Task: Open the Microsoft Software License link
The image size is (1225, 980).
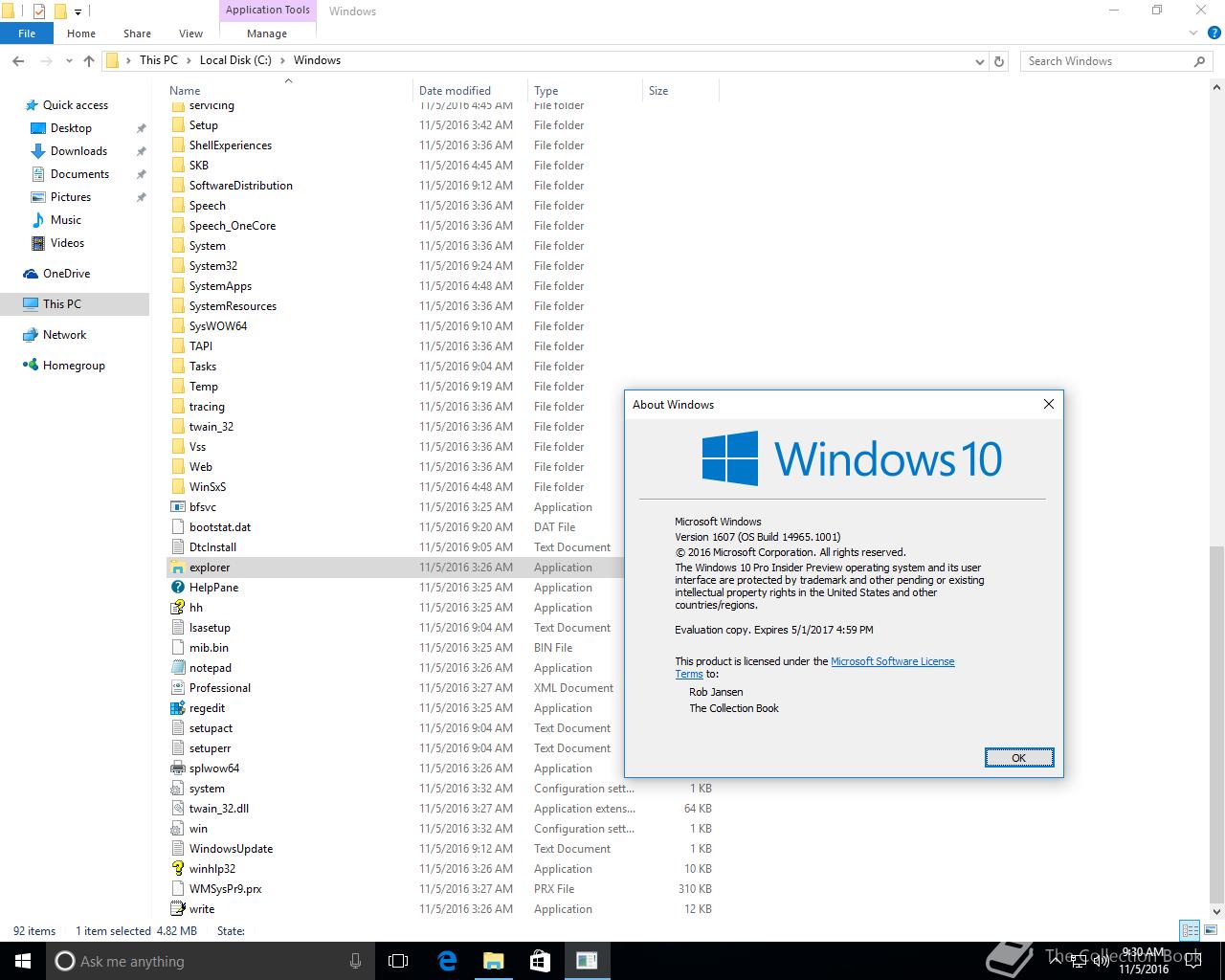Action: pos(892,661)
